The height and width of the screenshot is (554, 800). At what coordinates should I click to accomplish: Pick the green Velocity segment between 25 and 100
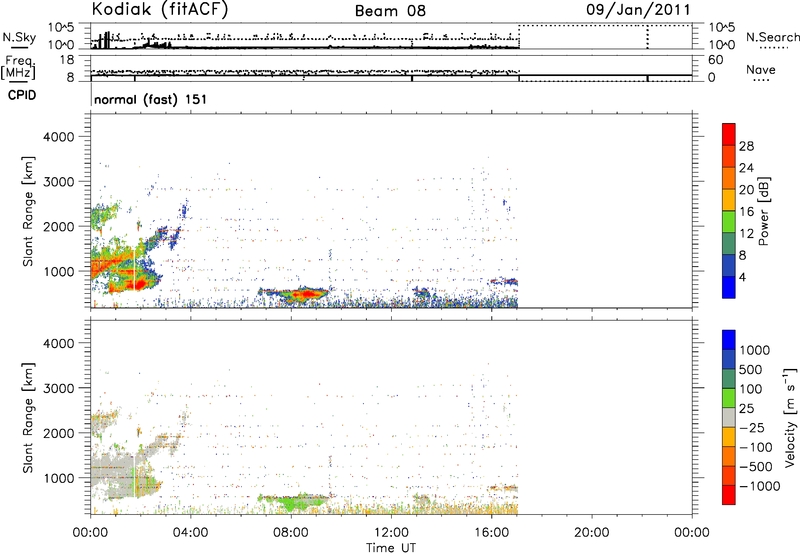pos(729,398)
